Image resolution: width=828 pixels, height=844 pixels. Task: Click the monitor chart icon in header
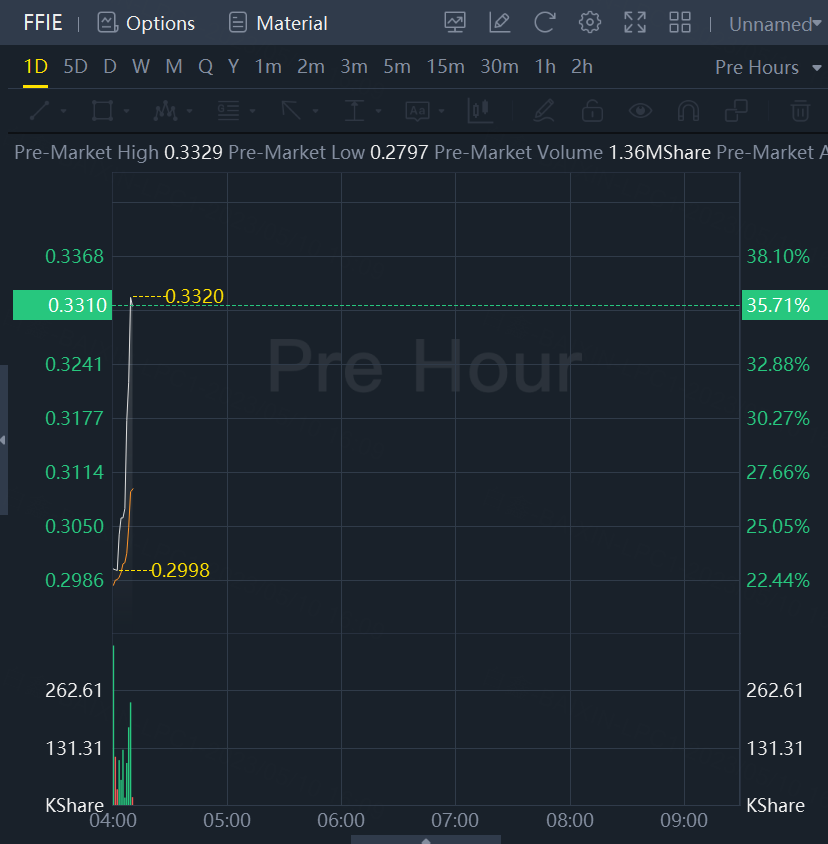point(455,22)
